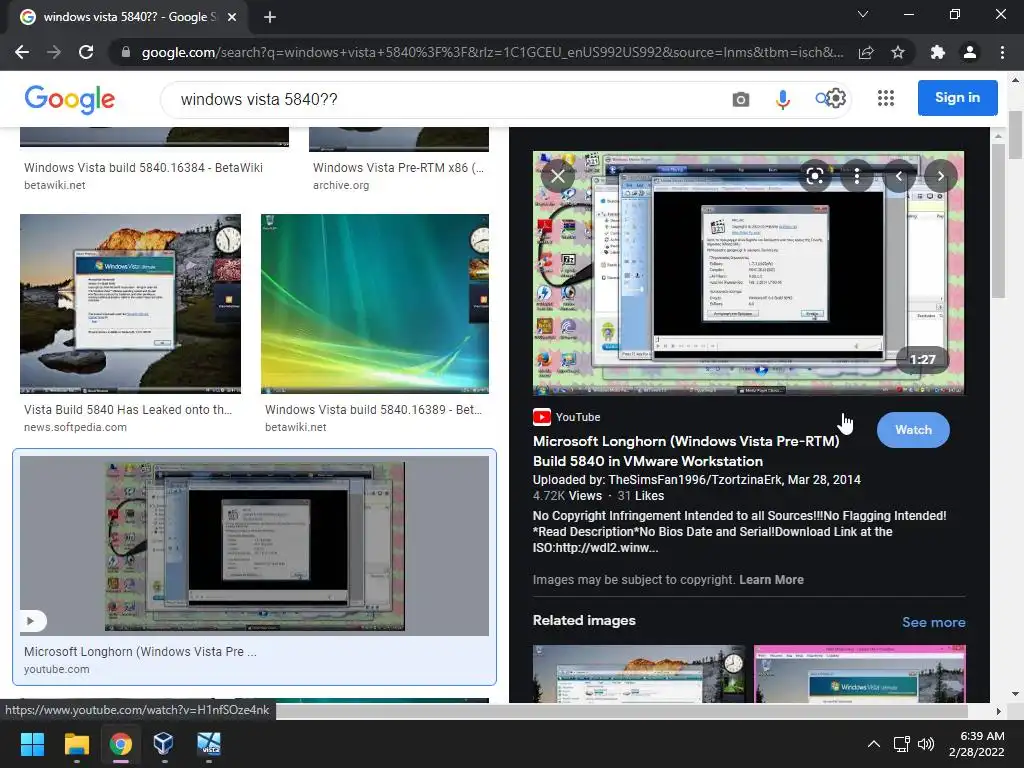Open the Microsoft Longhorn Build 5840 title link
The width and height of the screenshot is (1024, 768).
click(x=686, y=451)
